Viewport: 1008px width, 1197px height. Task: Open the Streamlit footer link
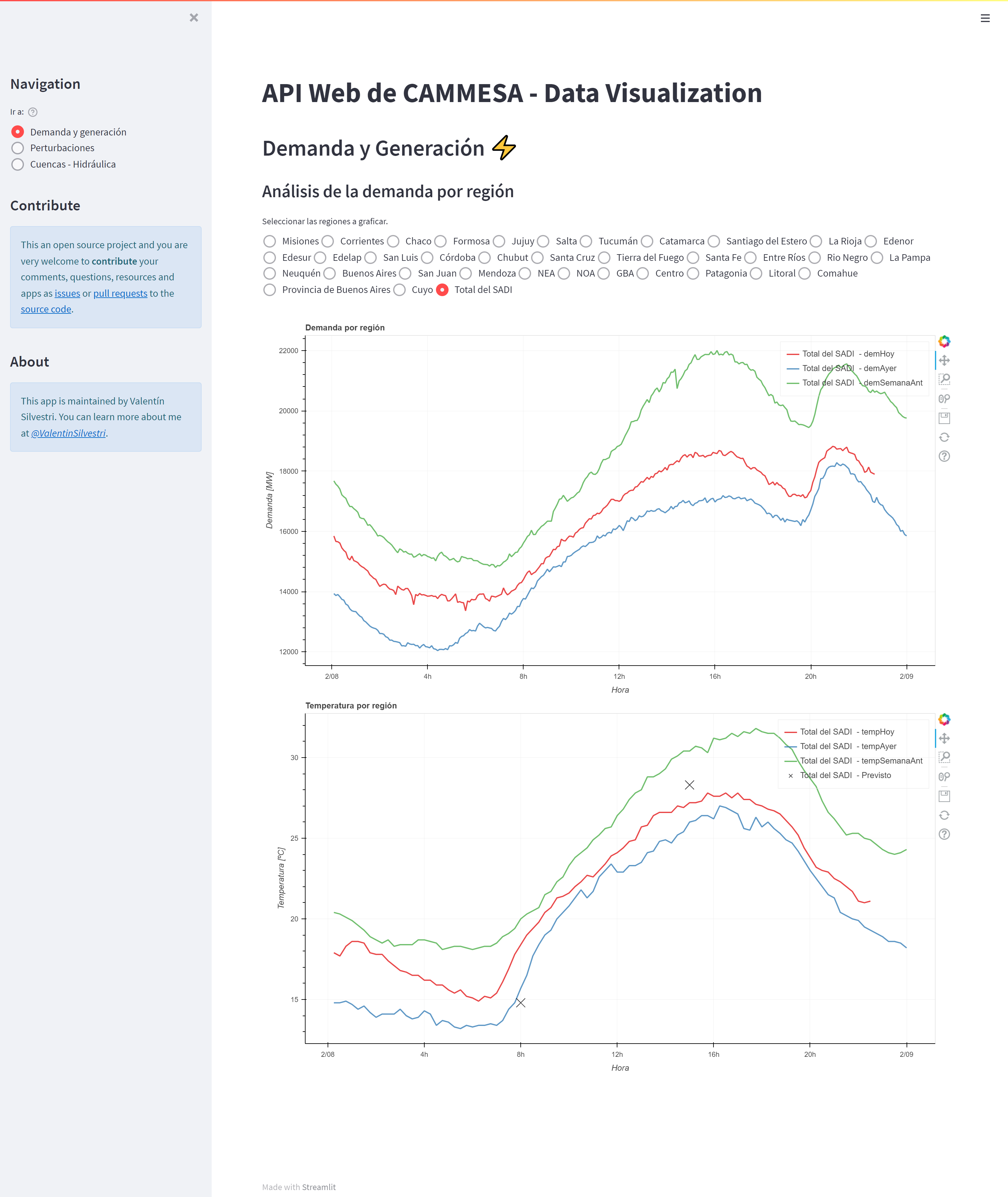319,1187
